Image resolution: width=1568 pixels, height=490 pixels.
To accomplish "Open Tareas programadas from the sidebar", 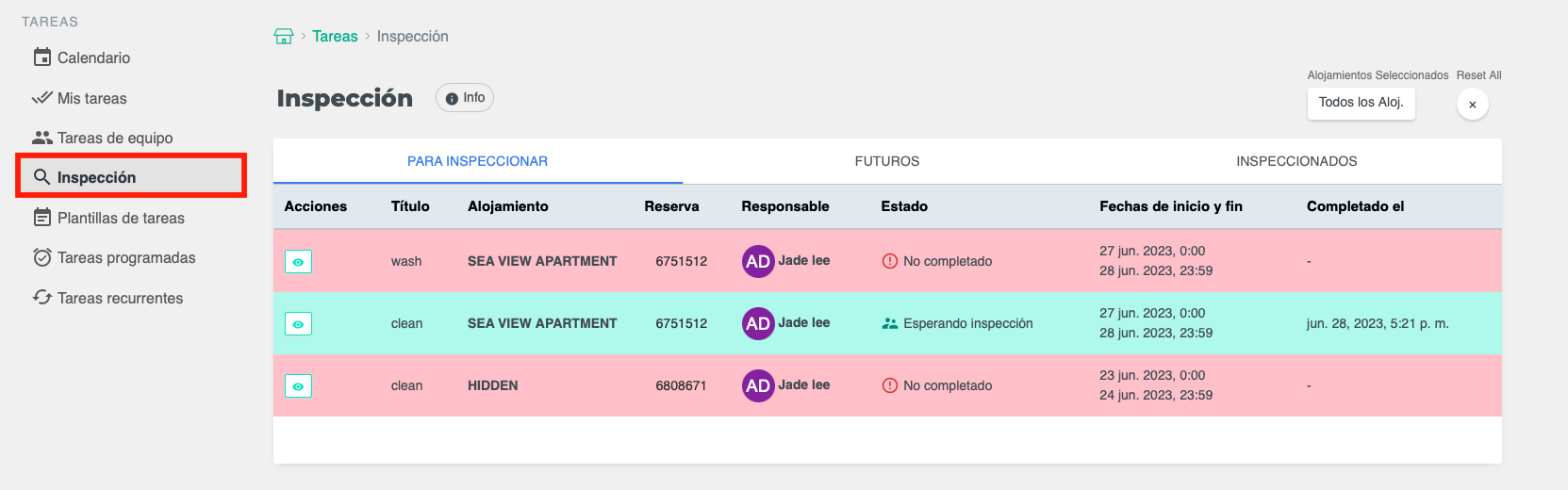I will [x=126, y=258].
